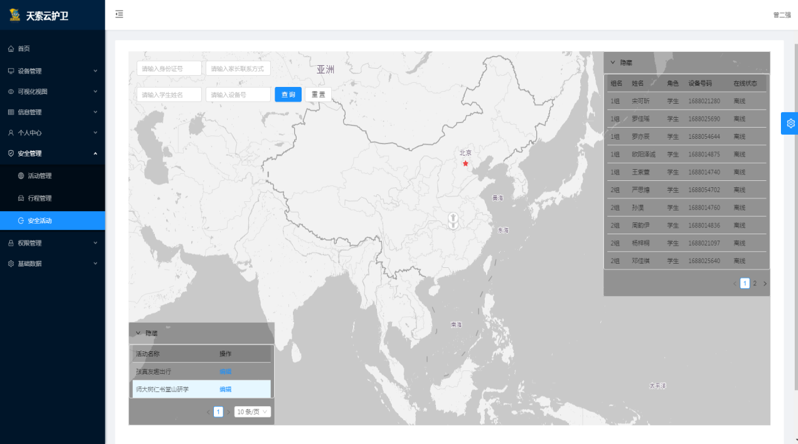Collapse the 安全管理 menu section
The image size is (798, 444).
95,154
